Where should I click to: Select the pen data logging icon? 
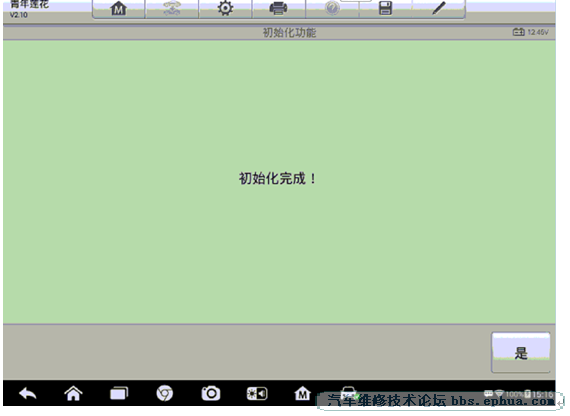(x=439, y=9)
